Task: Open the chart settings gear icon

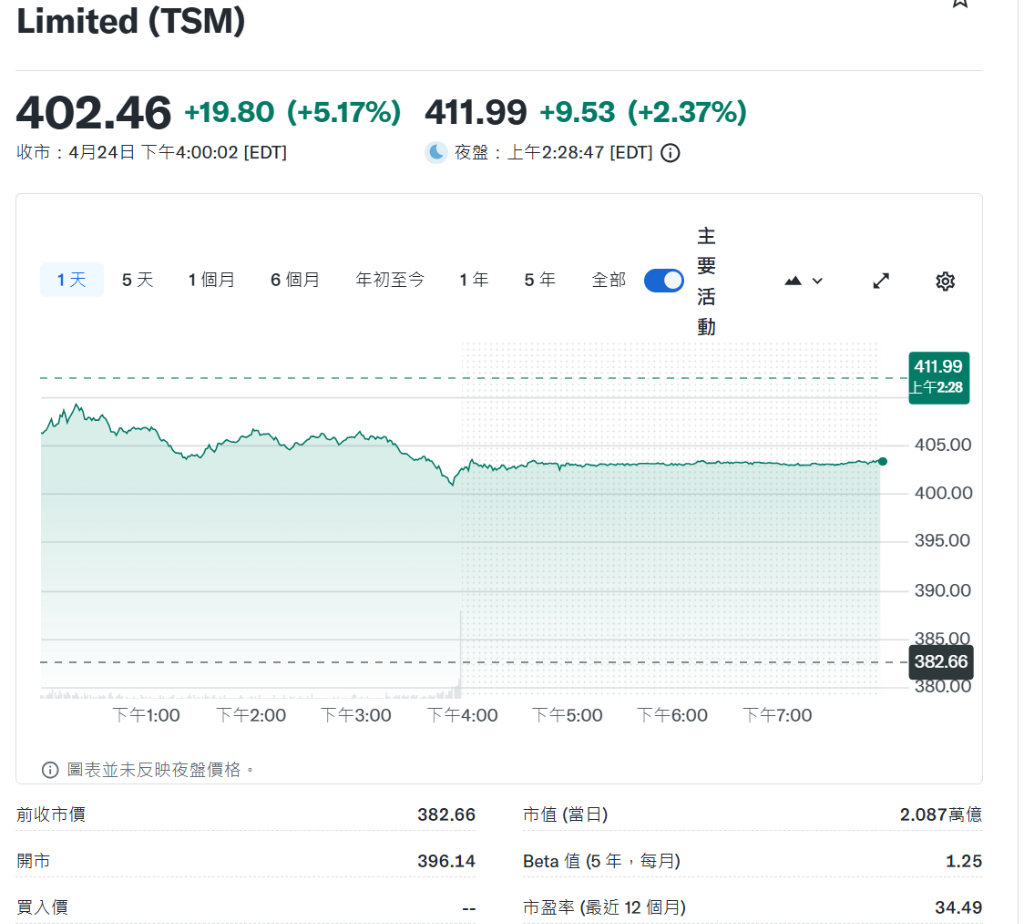Action: pos(944,281)
